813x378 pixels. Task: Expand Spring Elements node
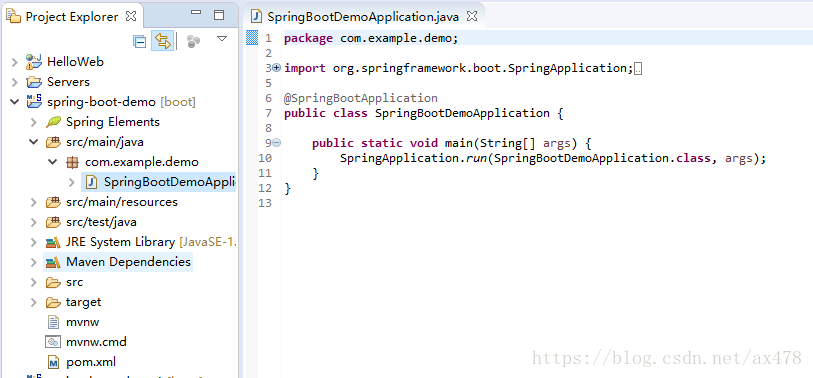point(34,122)
